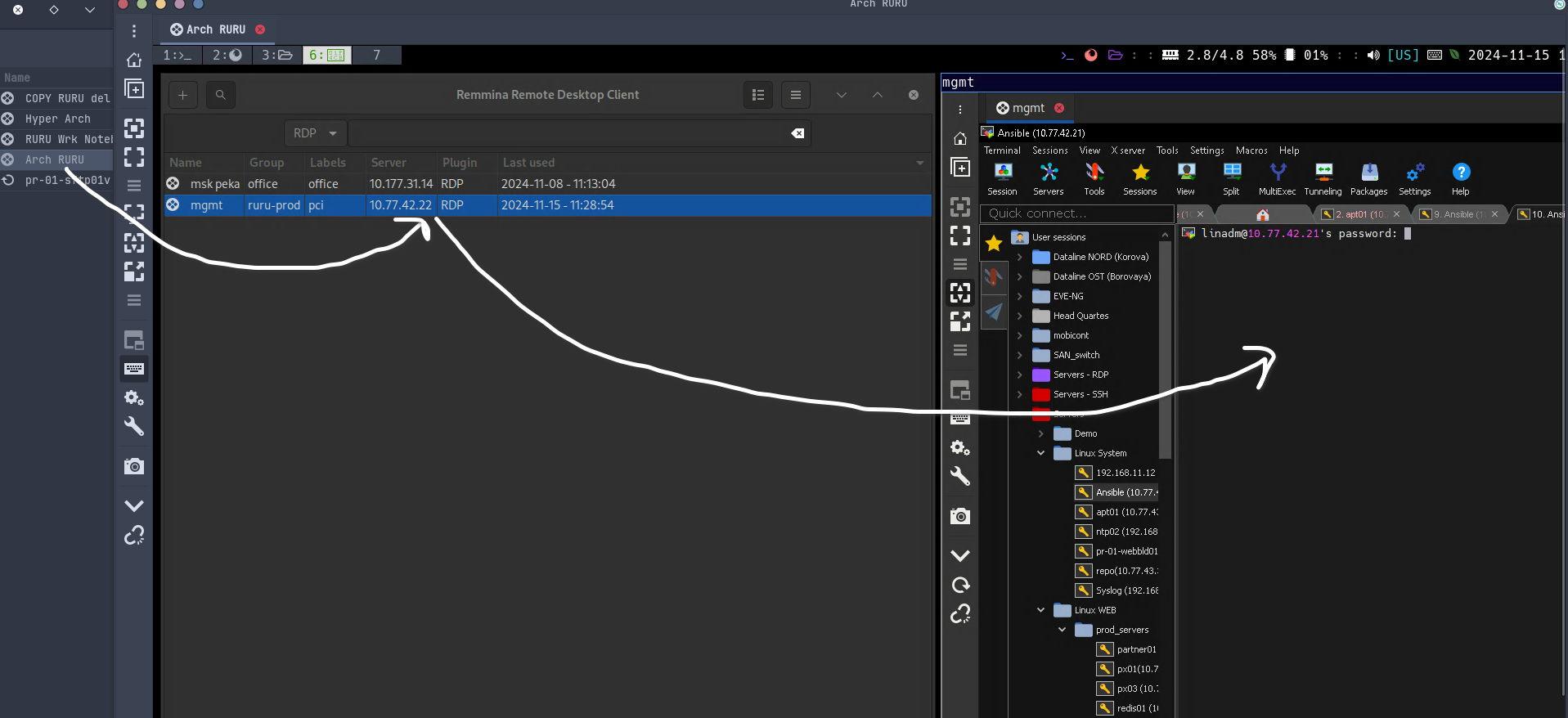Click camera screenshot icon in mgmt session toolbar
The image size is (1568, 718).
(960, 516)
